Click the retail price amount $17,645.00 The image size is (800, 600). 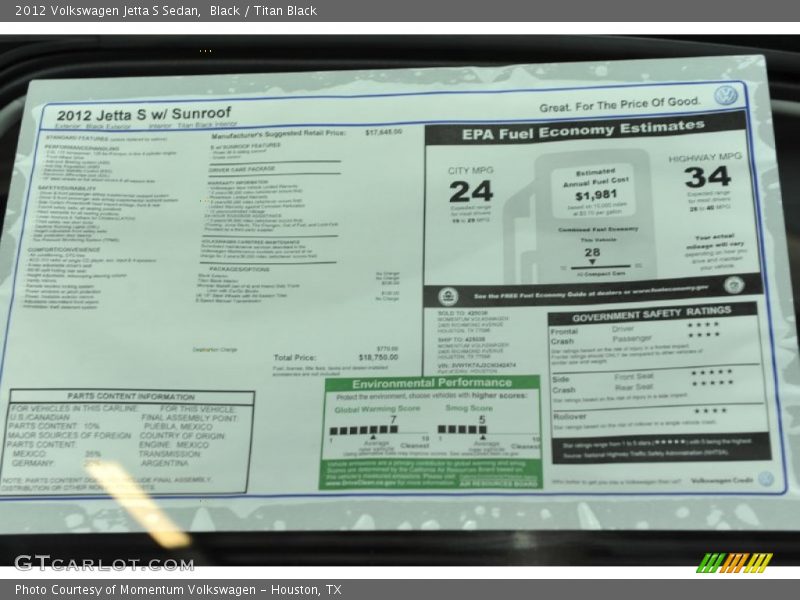pyautogui.click(x=384, y=132)
